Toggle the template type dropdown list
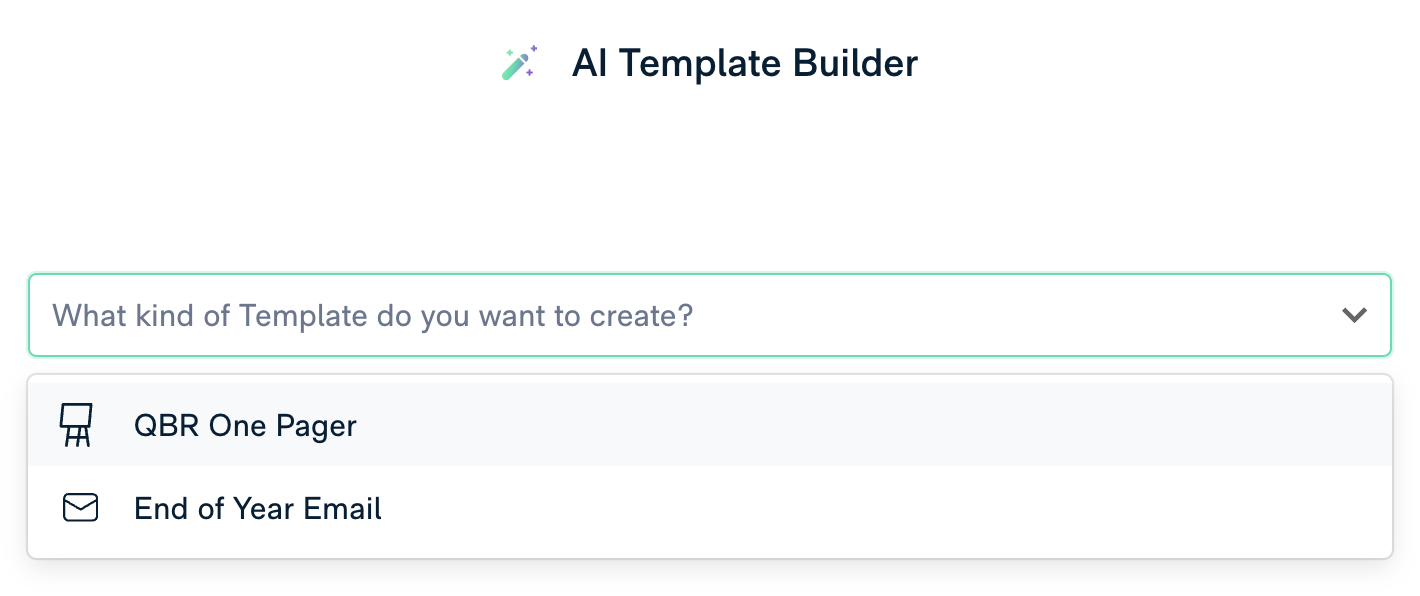 [1354, 315]
